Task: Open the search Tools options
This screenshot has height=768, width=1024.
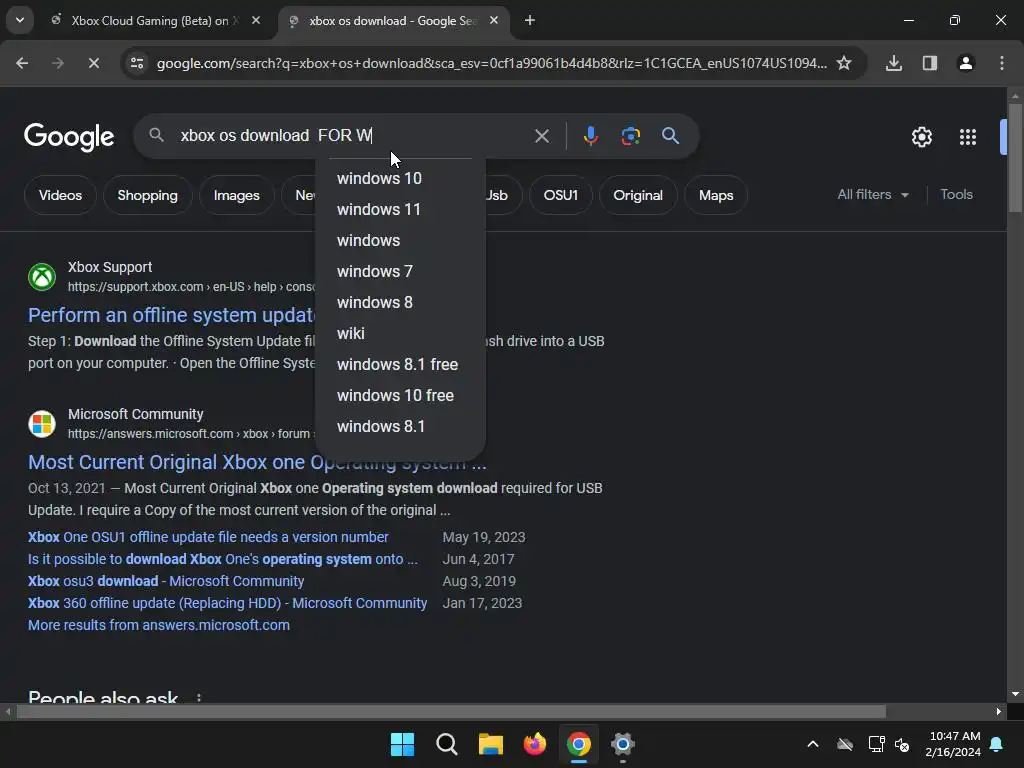Action: (956, 195)
